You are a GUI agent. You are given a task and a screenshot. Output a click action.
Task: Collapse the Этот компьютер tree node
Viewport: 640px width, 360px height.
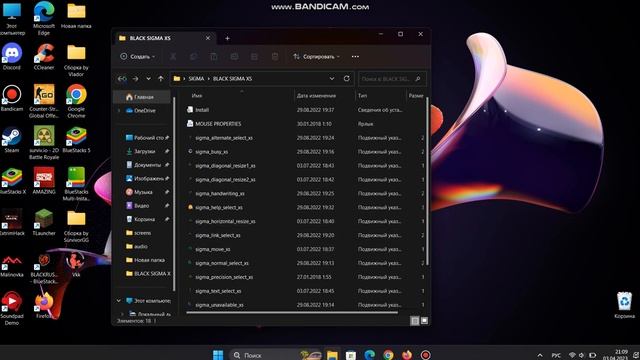(x=119, y=301)
